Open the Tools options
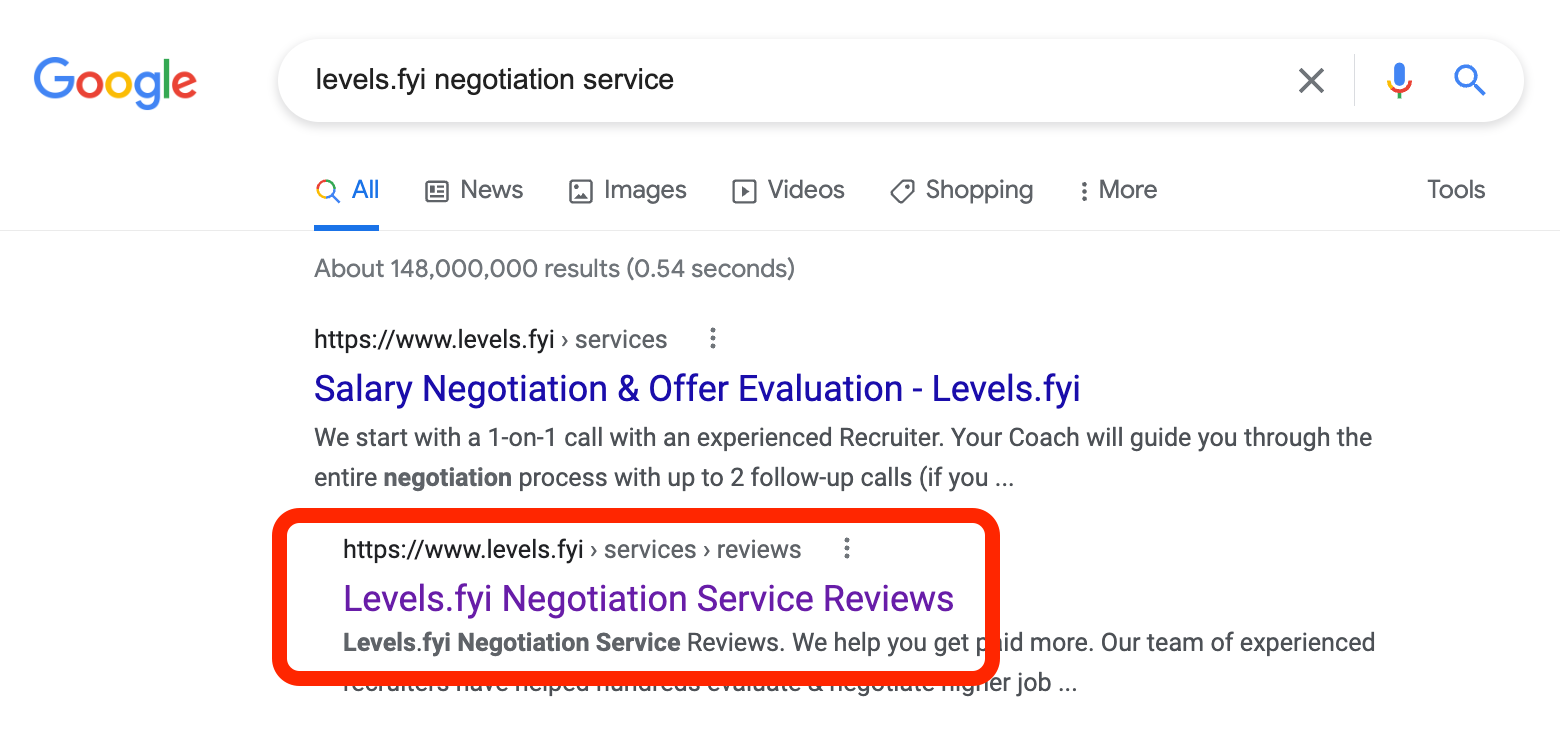This screenshot has height=746, width=1560. click(1456, 190)
